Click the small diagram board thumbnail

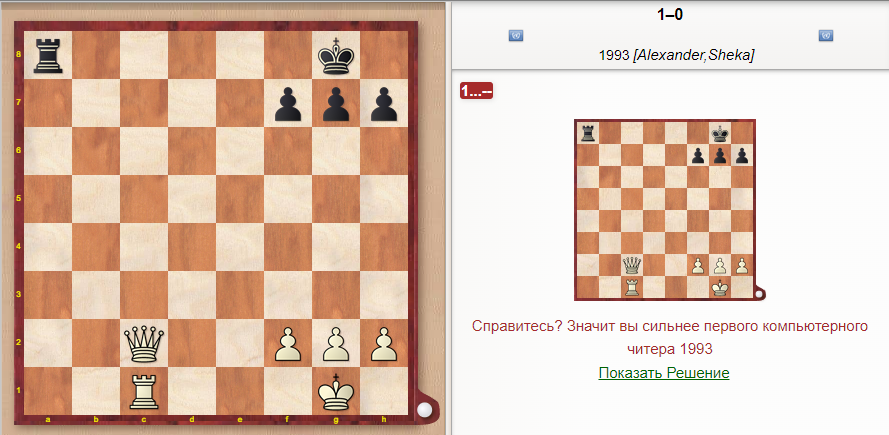click(664, 209)
